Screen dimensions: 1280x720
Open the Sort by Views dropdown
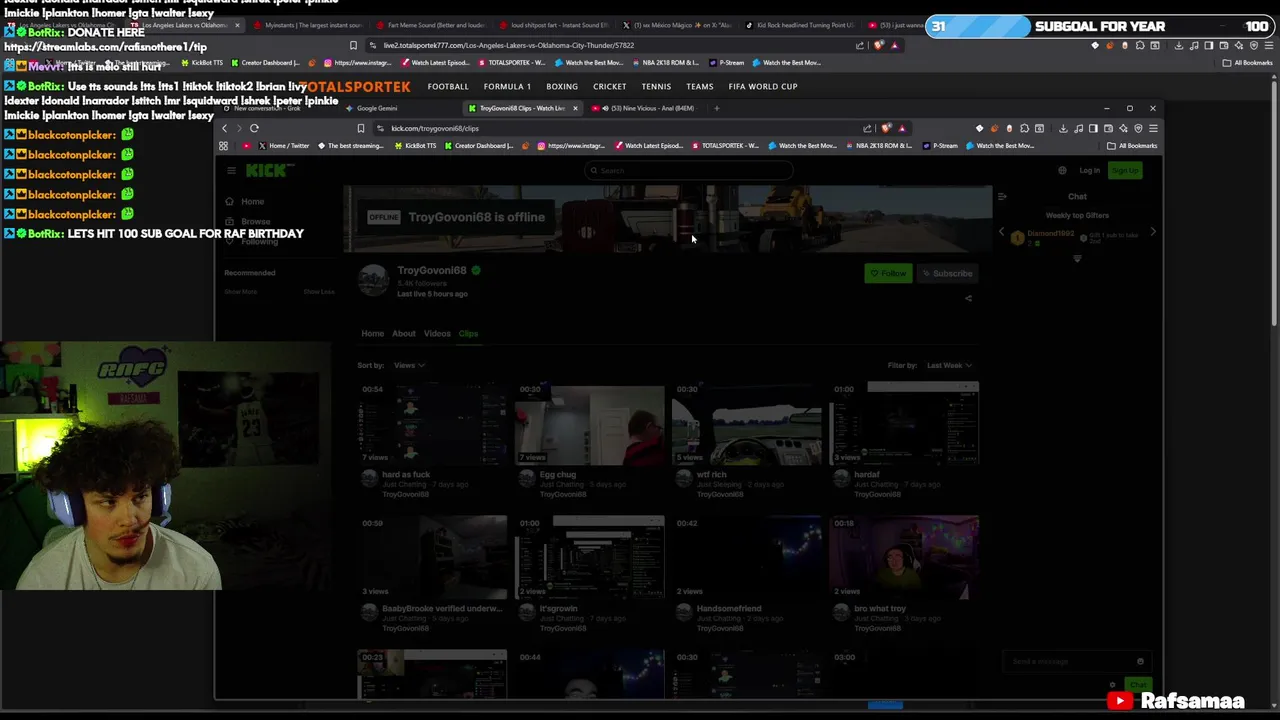(x=408, y=365)
